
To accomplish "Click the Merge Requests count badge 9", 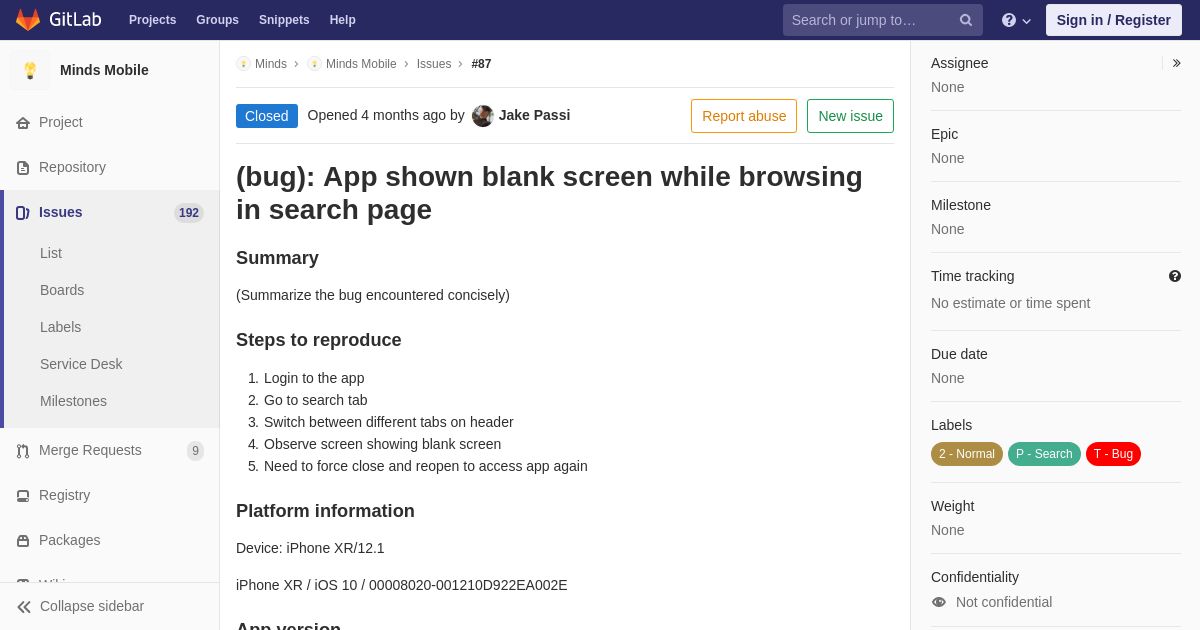I will [195, 451].
